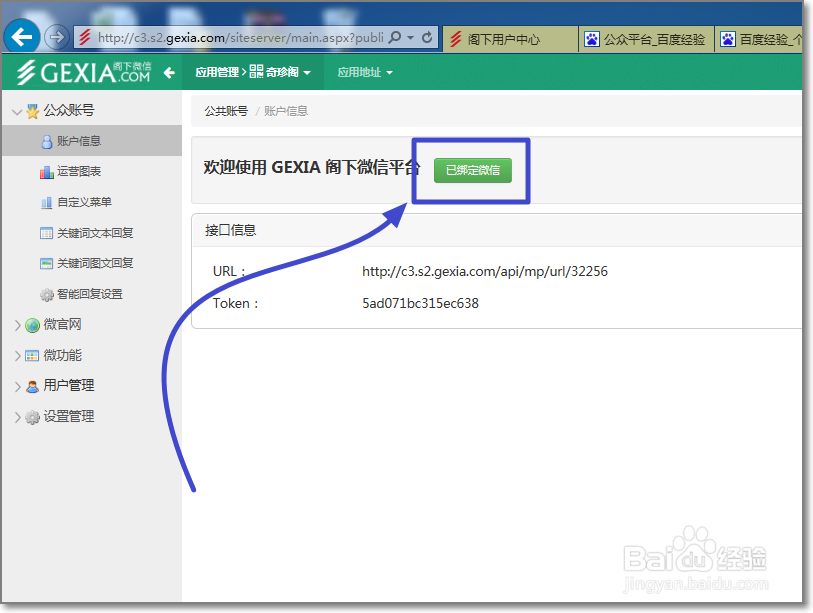Click the 智能回复设置 gear icon

47,295
